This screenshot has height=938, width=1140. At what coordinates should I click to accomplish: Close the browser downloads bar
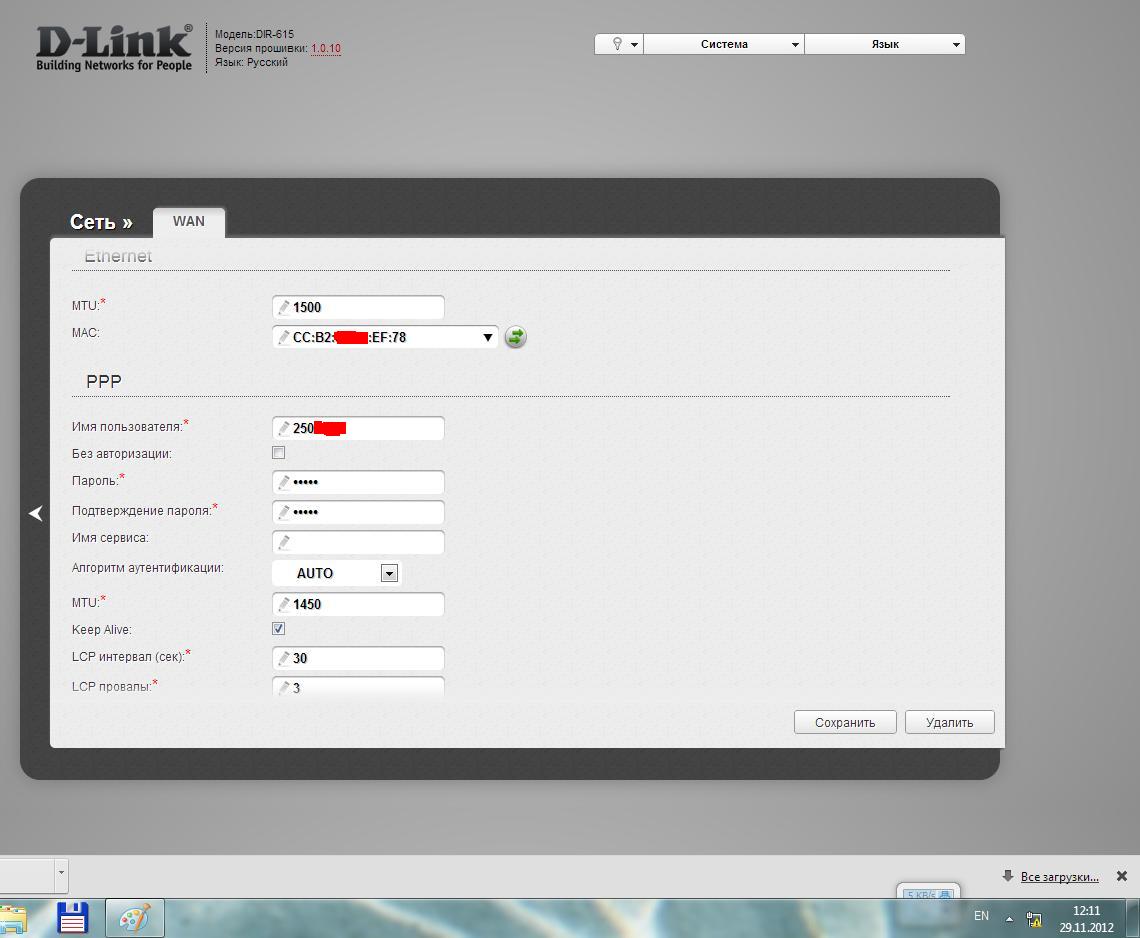point(1121,876)
